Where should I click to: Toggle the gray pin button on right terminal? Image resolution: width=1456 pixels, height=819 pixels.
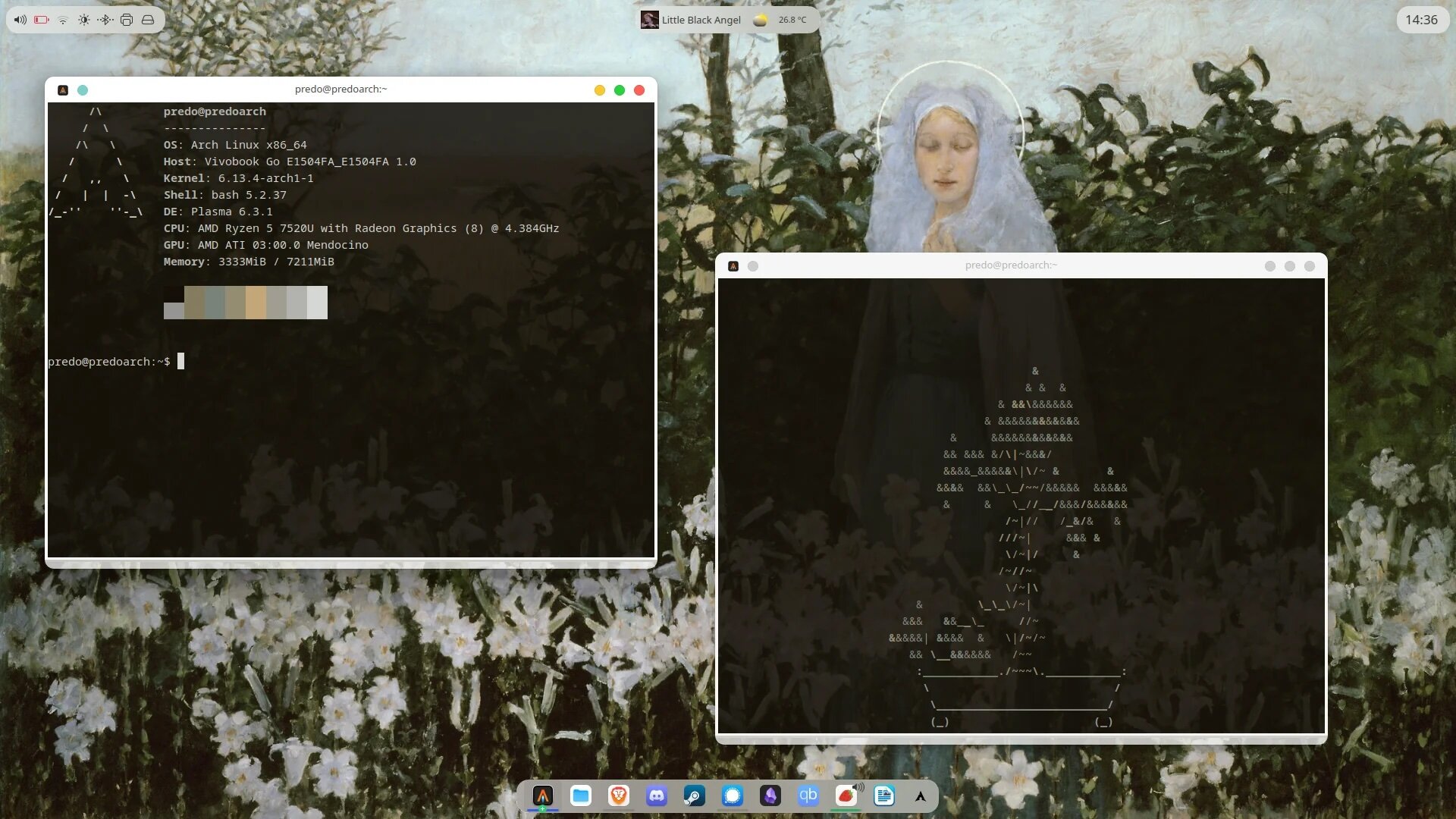coord(753,266)
